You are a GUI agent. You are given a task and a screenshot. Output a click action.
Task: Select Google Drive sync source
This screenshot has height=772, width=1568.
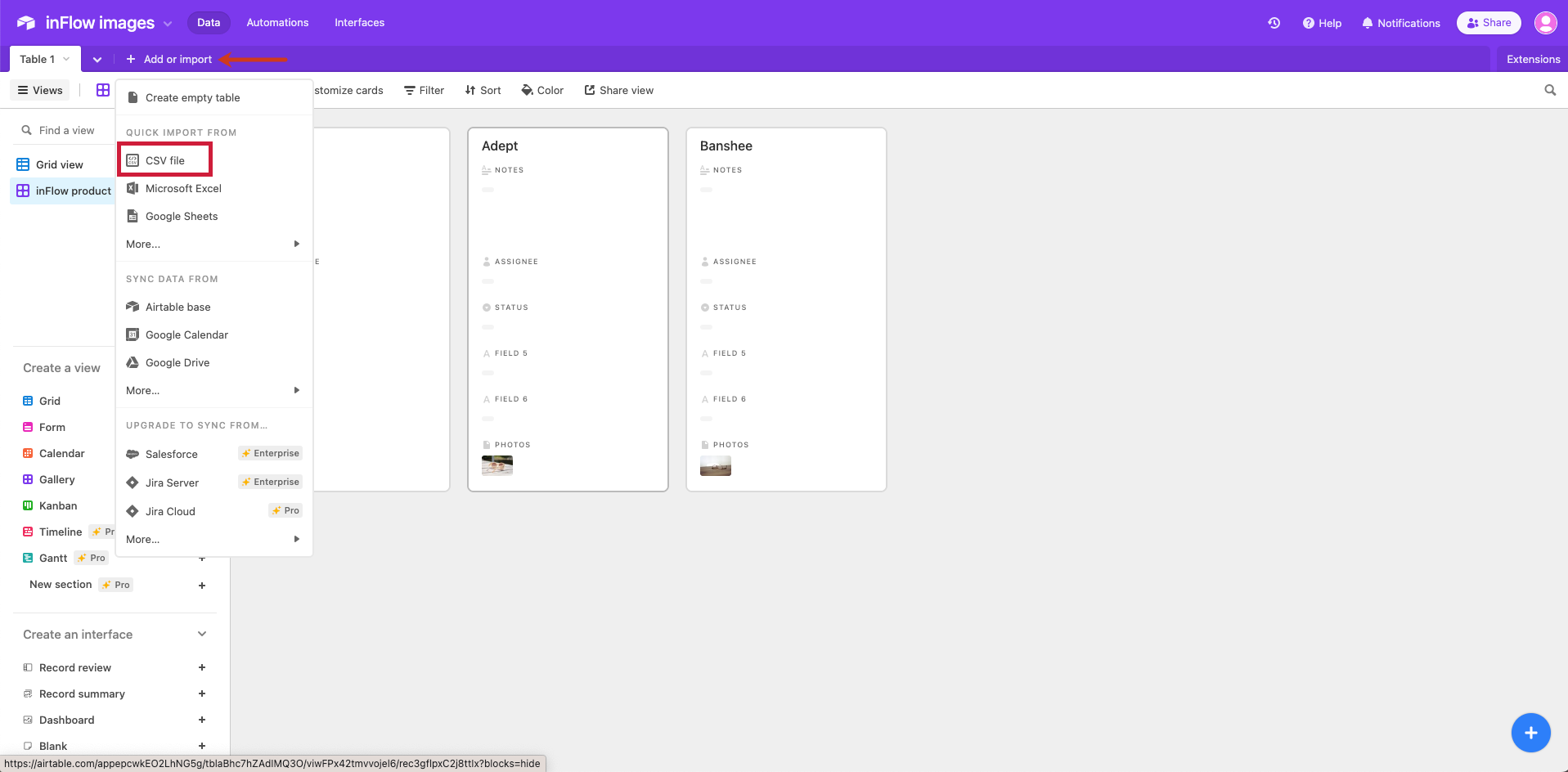(214, 362)
